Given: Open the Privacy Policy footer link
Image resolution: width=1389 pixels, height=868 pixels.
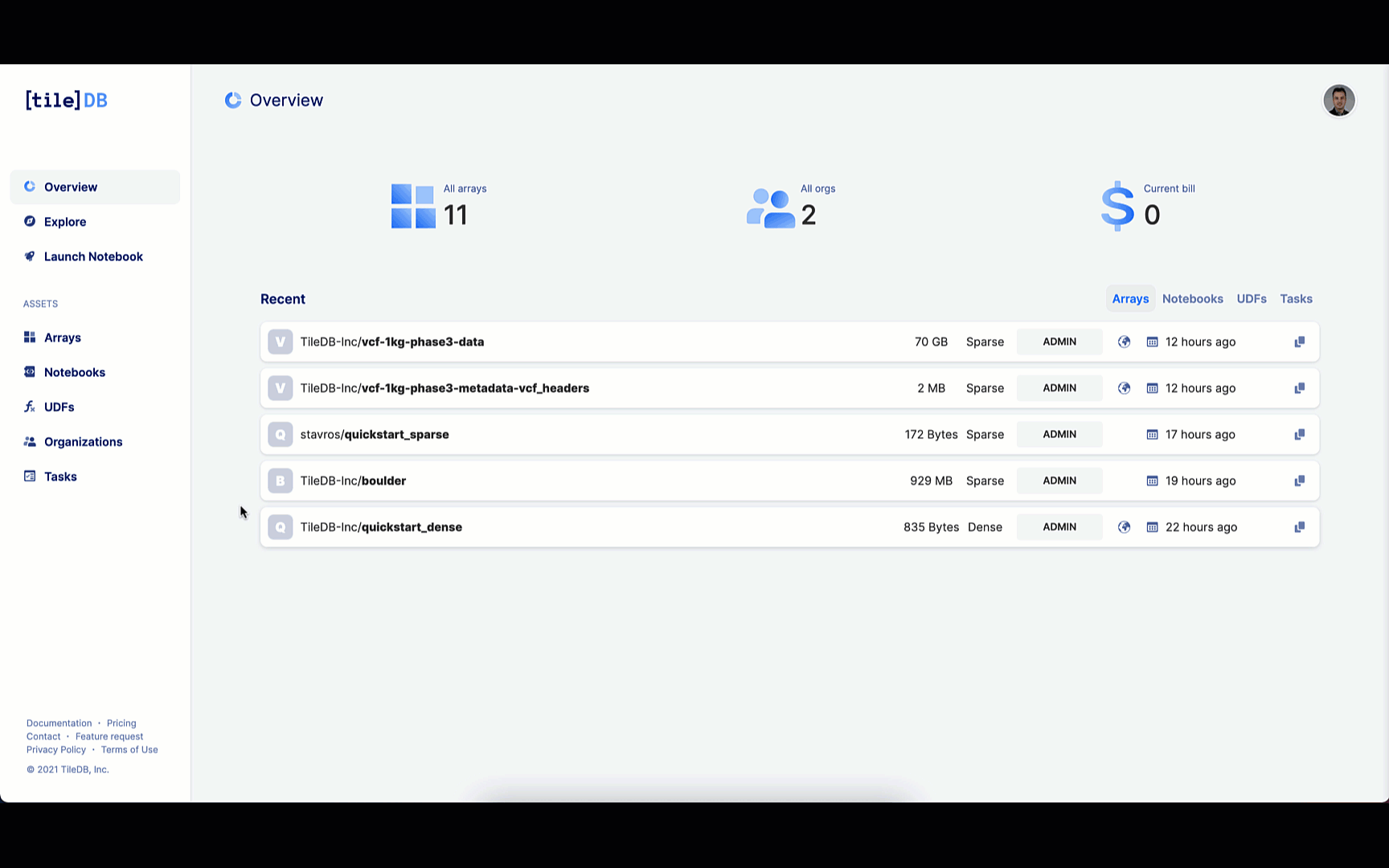Looking at the screenshot, I should [56, 750].
